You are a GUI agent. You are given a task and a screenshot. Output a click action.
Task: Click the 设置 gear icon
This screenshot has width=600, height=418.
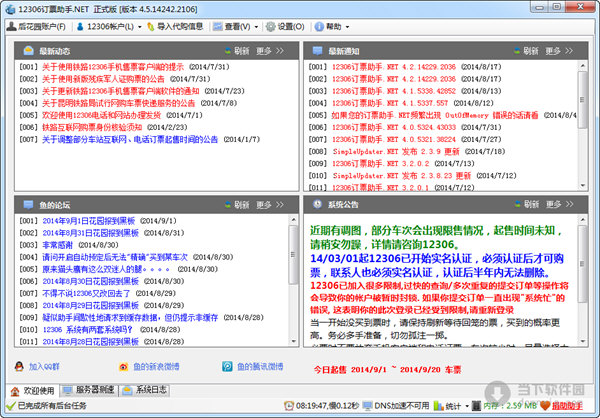point(271,26)
